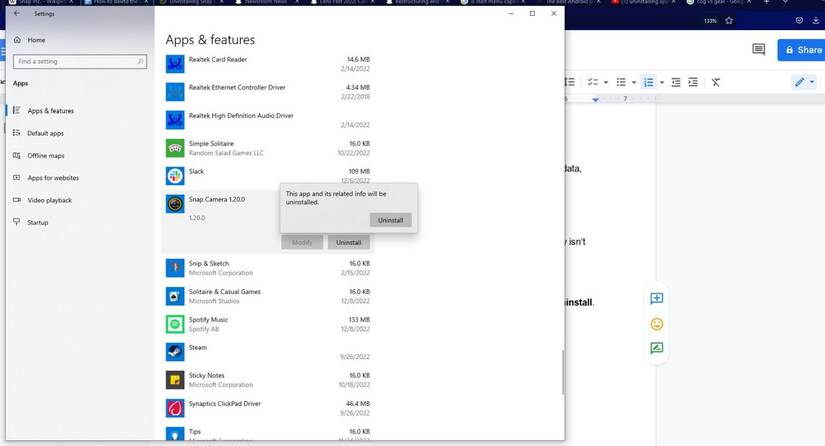Viewport: 825px width, 446px height.
Task: Select Startup in the sidebar
Action: pyautogui.click(x=38, y=222)
